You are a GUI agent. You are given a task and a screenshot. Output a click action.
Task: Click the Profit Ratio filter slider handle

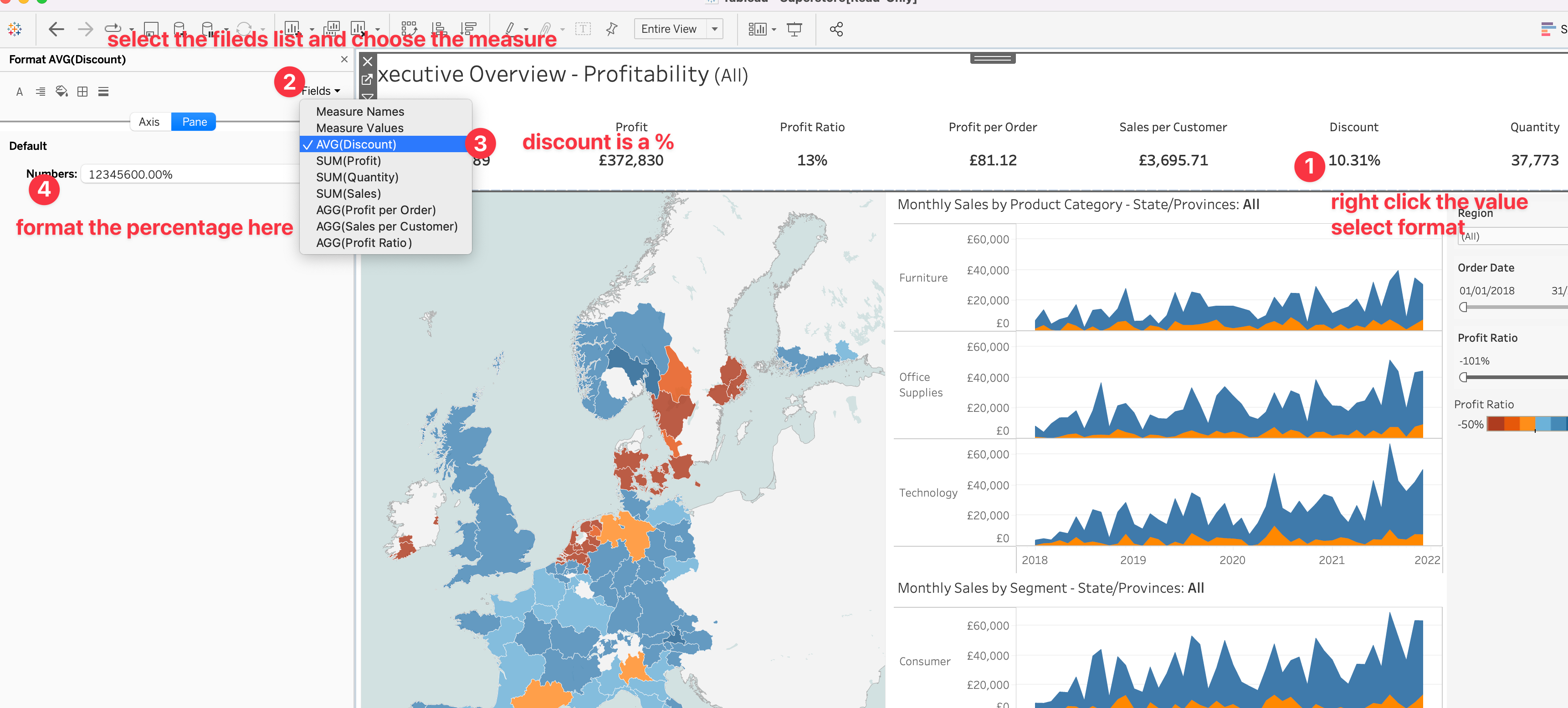[1463, 377]
